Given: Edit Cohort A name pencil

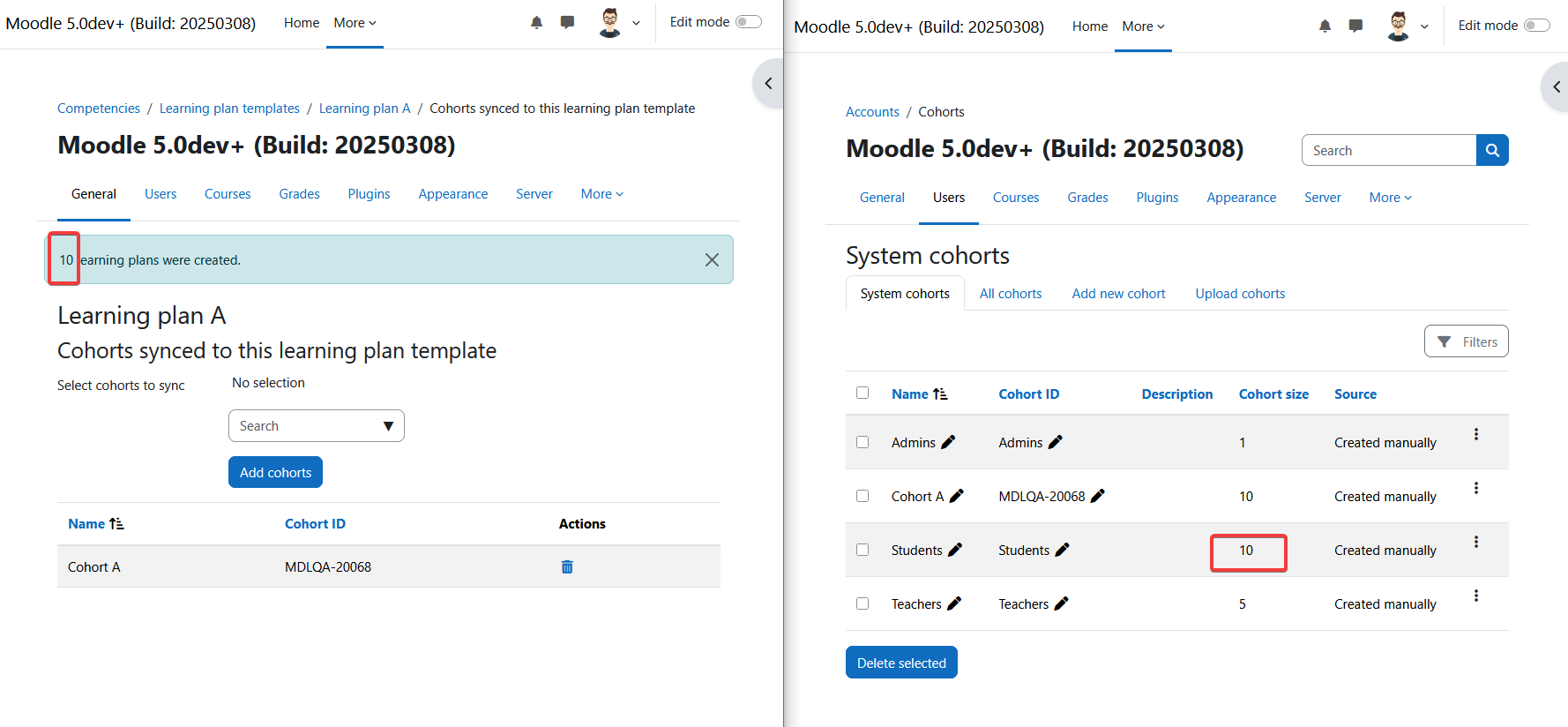Looking at the screenshot, I should point(956,496).
